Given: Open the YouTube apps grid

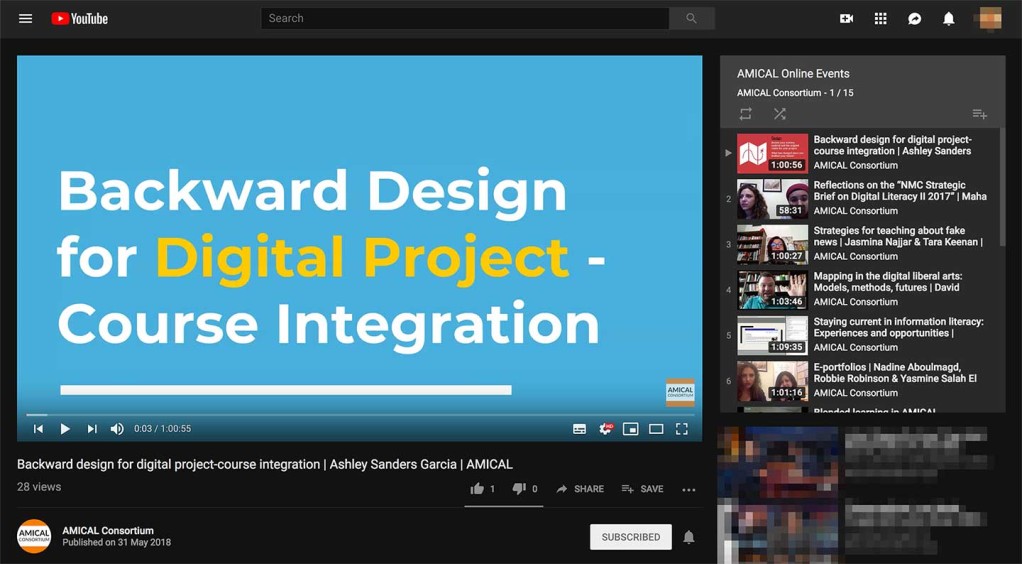Looking at the screenshot, I should coord(880,18).
